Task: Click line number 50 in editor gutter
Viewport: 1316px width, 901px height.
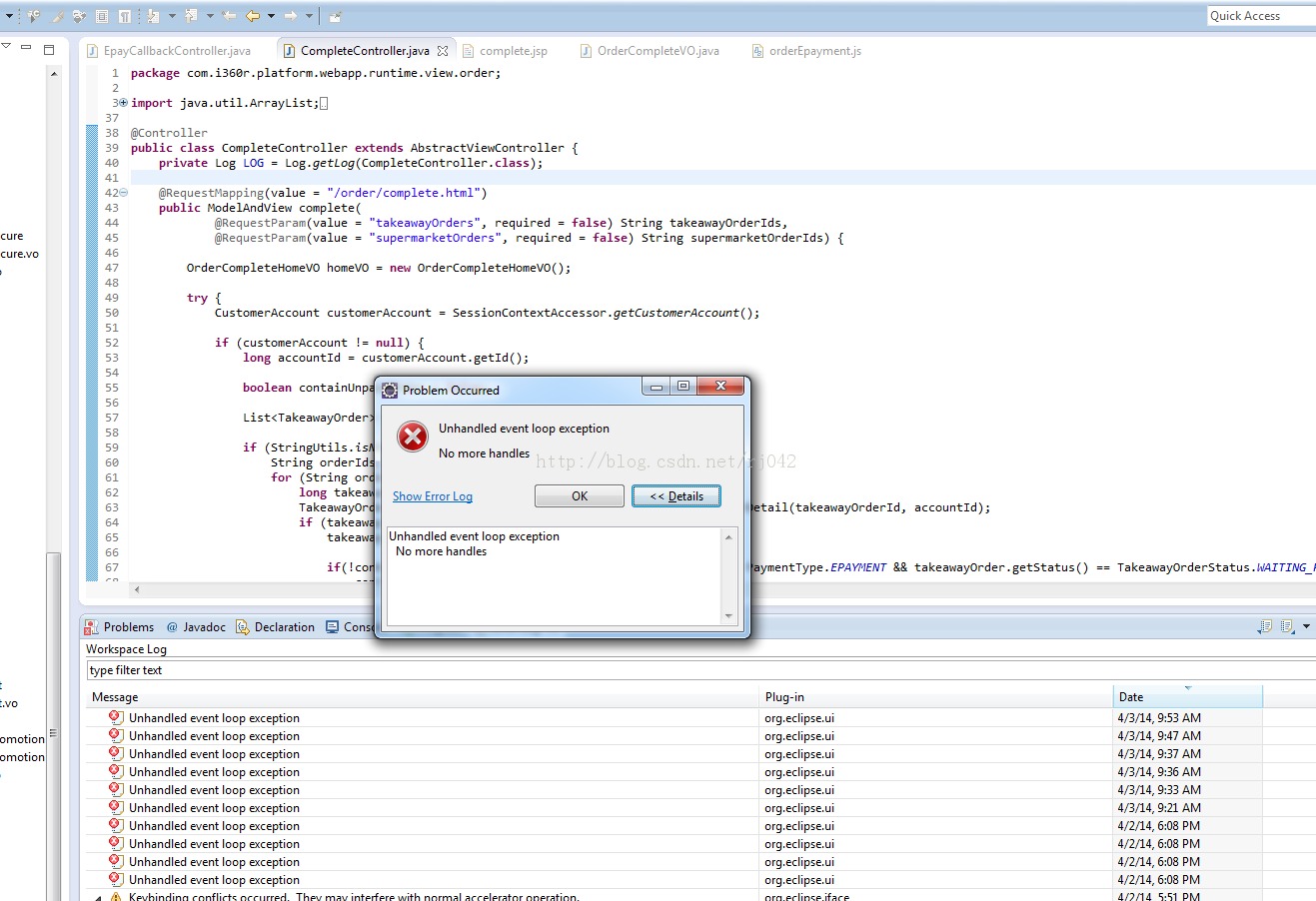Action: click(x=112, y=313)
